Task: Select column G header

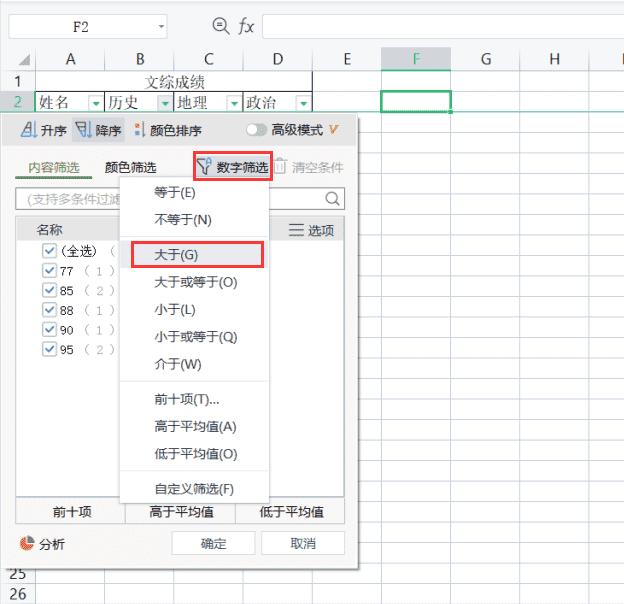Action: click(486, 59)
